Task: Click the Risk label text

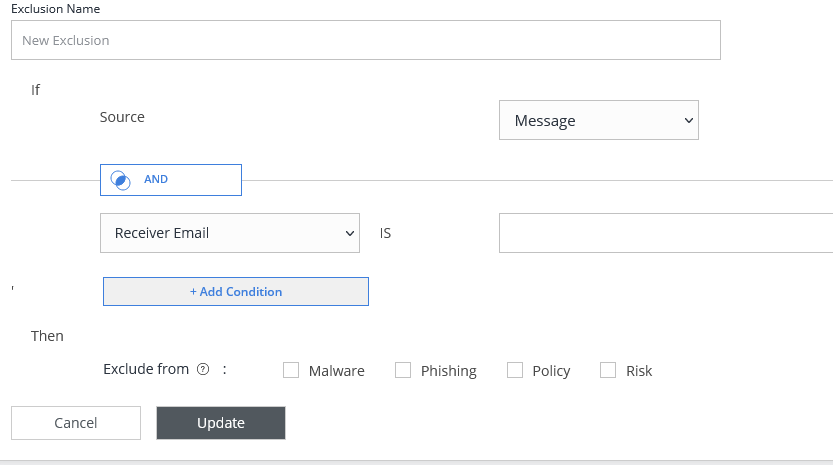Action: (639, 371)
